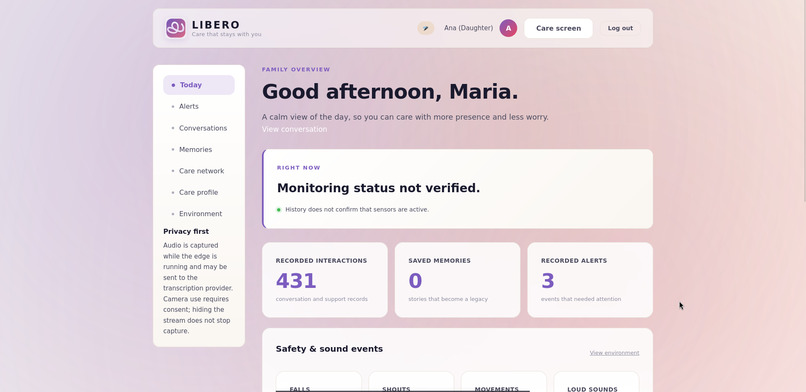Click the FAMILY OVERVIEW label
Viewport: 806px width, 392px height.
296,69
